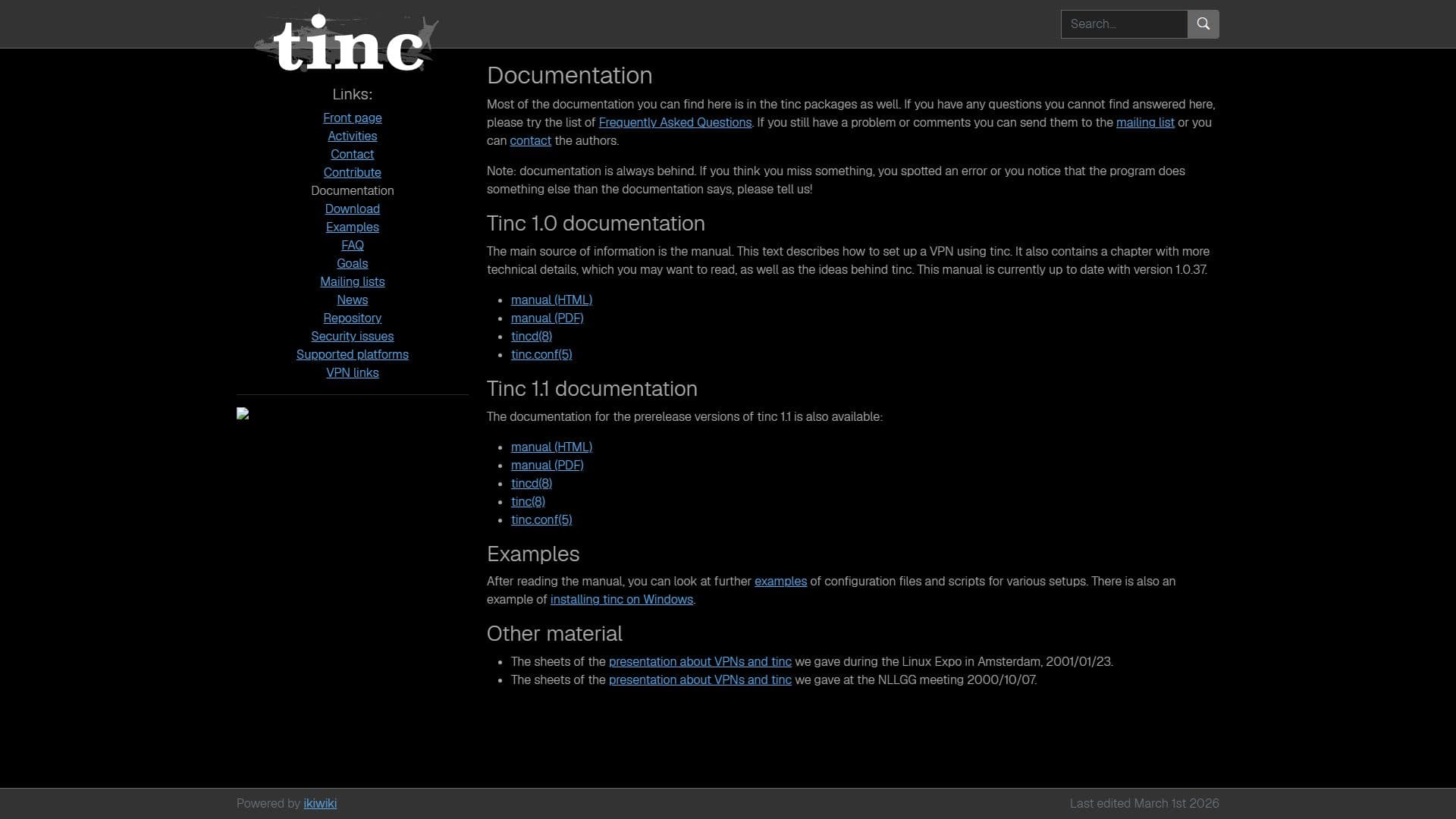
Task: Click the 'Links:' sidebar heading
Action: (353, 94)
